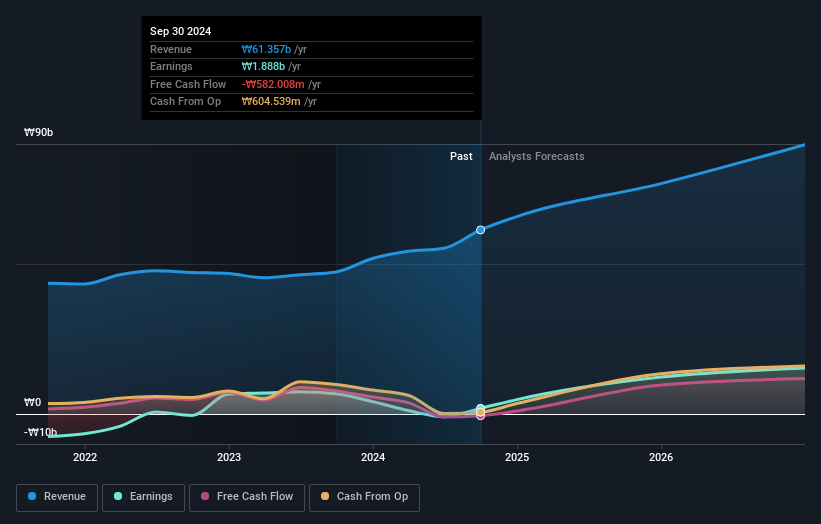Click the Sep 30 2024 tooltip date
The height and width of the screenshot is (524, 821).
181,31
